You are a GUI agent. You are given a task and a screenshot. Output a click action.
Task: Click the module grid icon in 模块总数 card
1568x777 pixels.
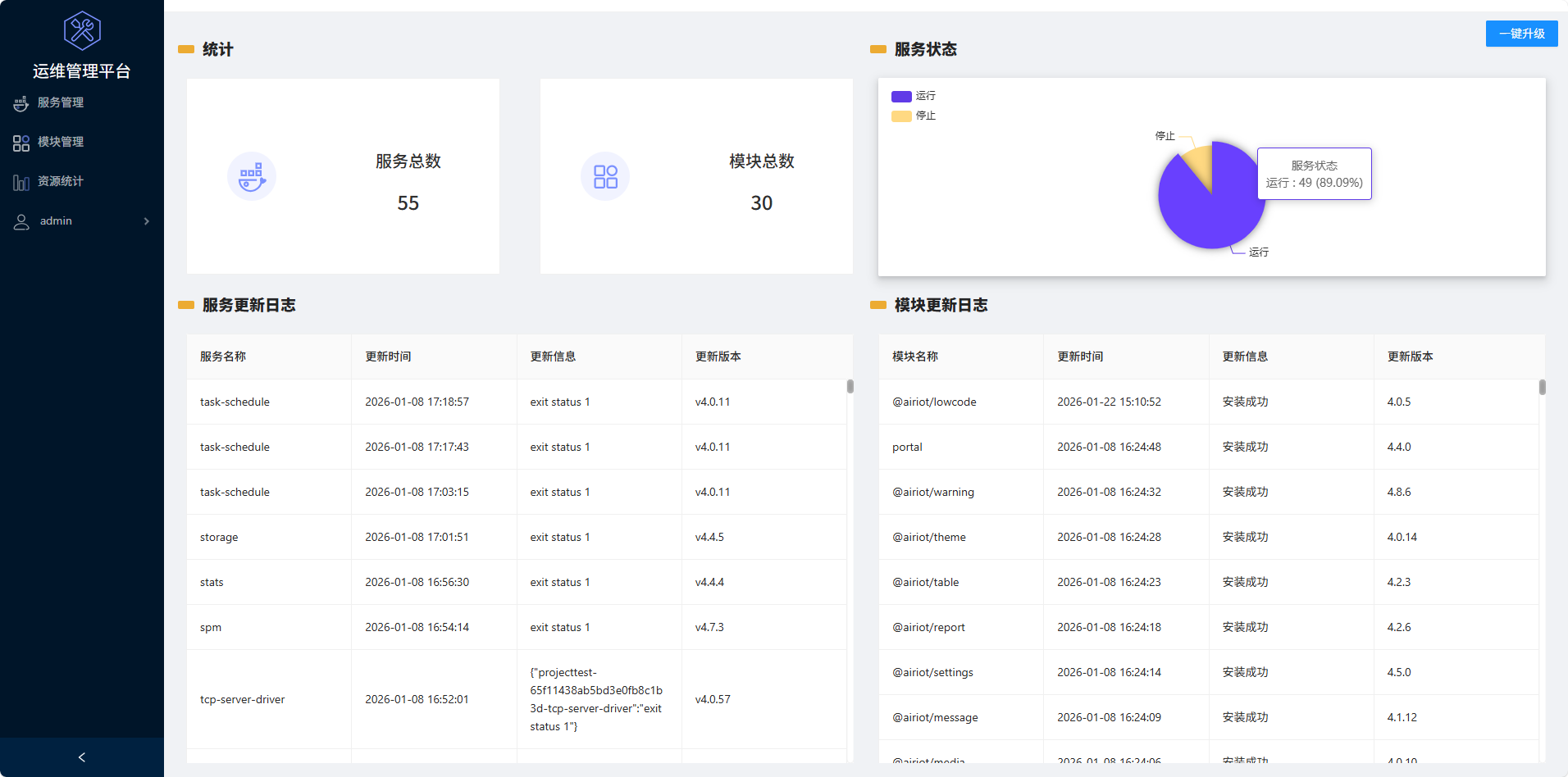[605, 176]
